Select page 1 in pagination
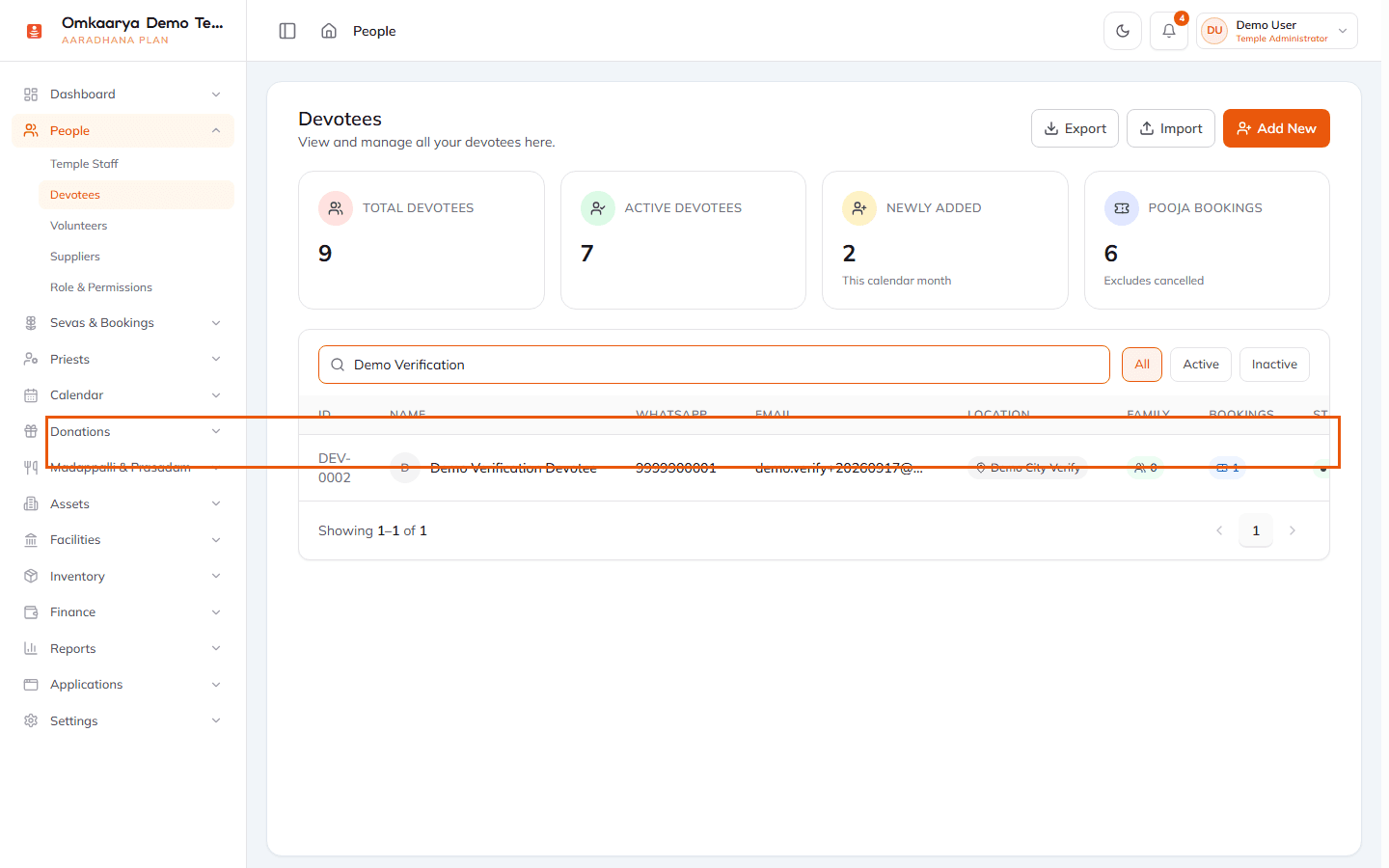The image size is (1389, 868). (x=1256, y=530)
